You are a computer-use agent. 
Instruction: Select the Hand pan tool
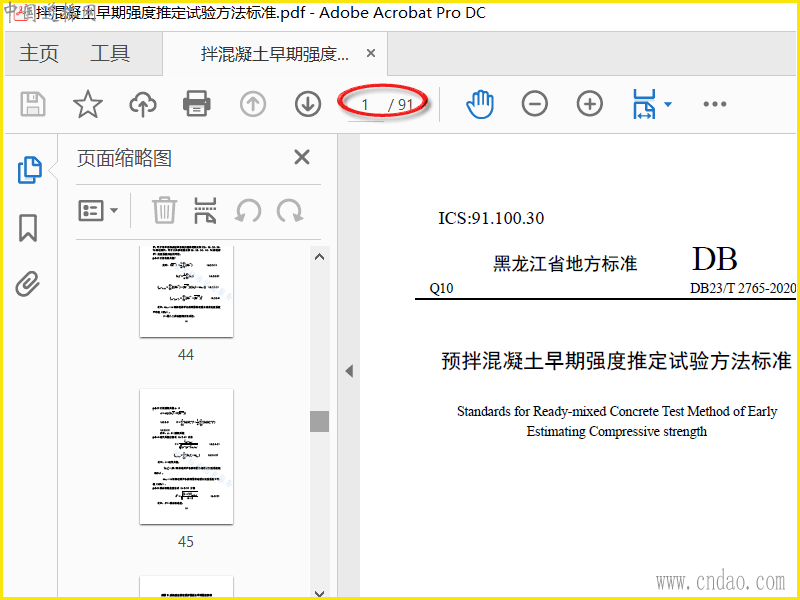pyautogui.click(x=480, y=104)
